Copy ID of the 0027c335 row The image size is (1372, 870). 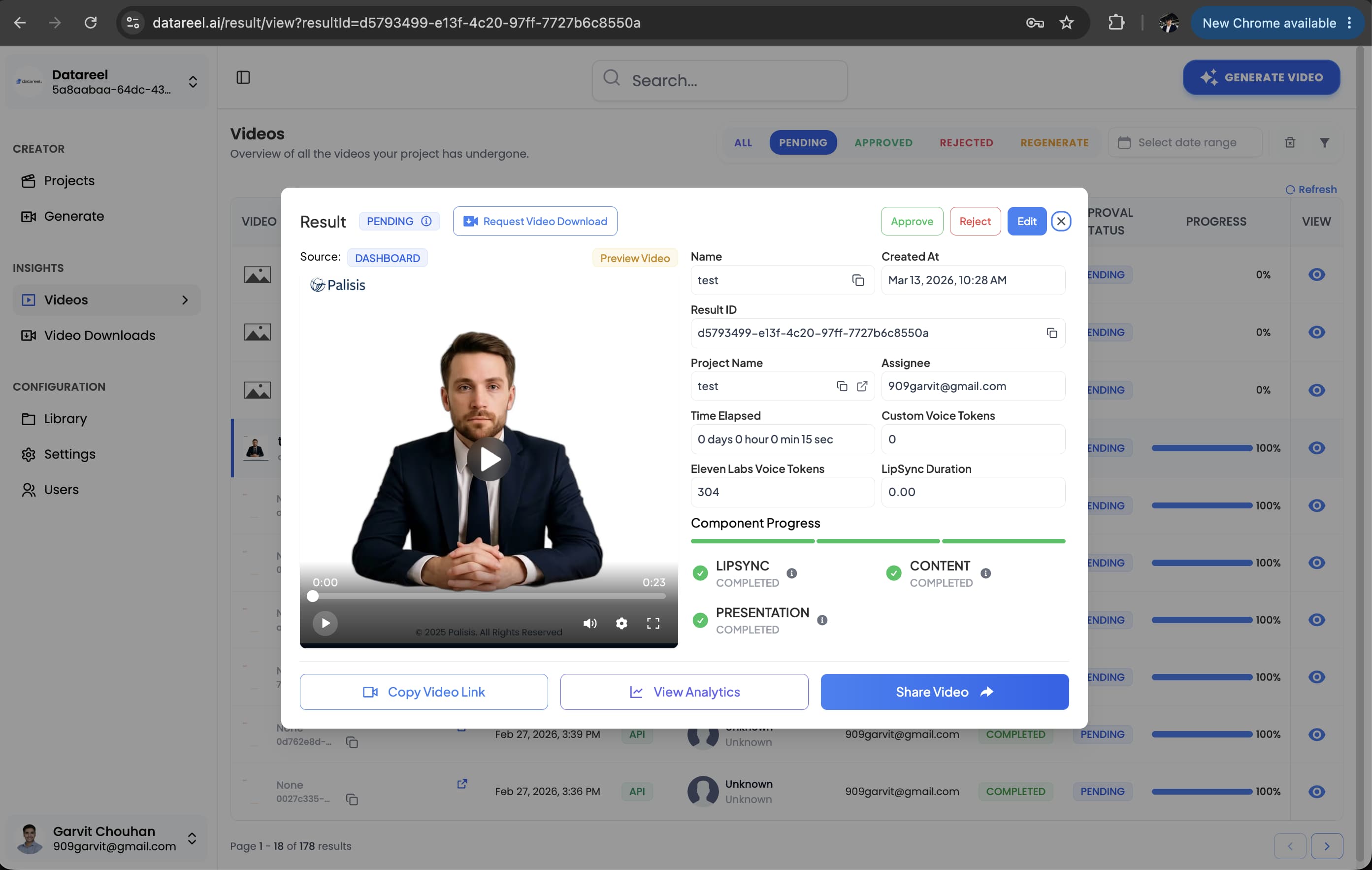click(x=352, y=799)
